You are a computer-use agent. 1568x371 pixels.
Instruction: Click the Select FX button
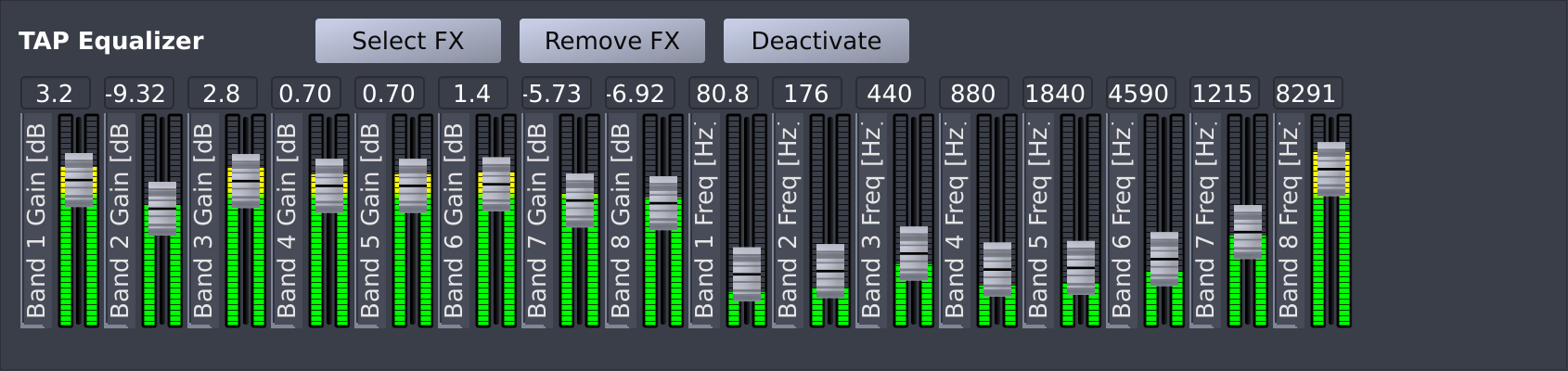pyautogui.click(x=407, y=41)
